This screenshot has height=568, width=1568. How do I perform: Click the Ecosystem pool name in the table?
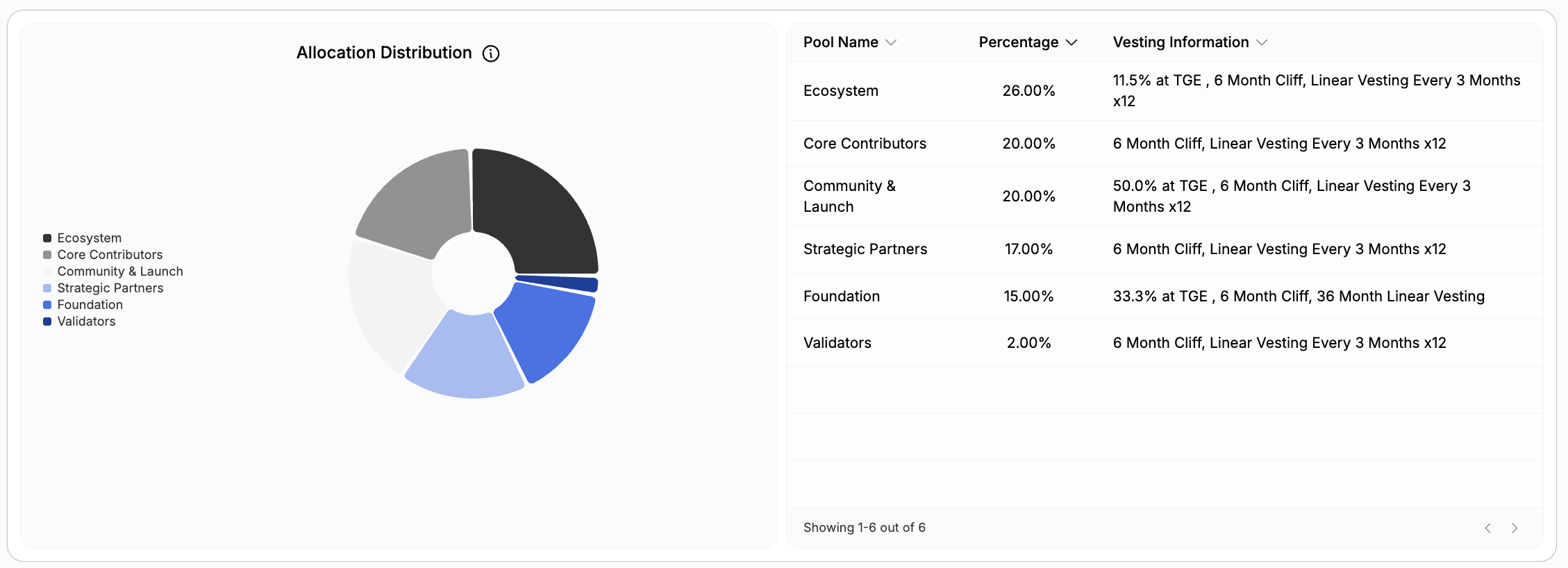pos(841,90)
